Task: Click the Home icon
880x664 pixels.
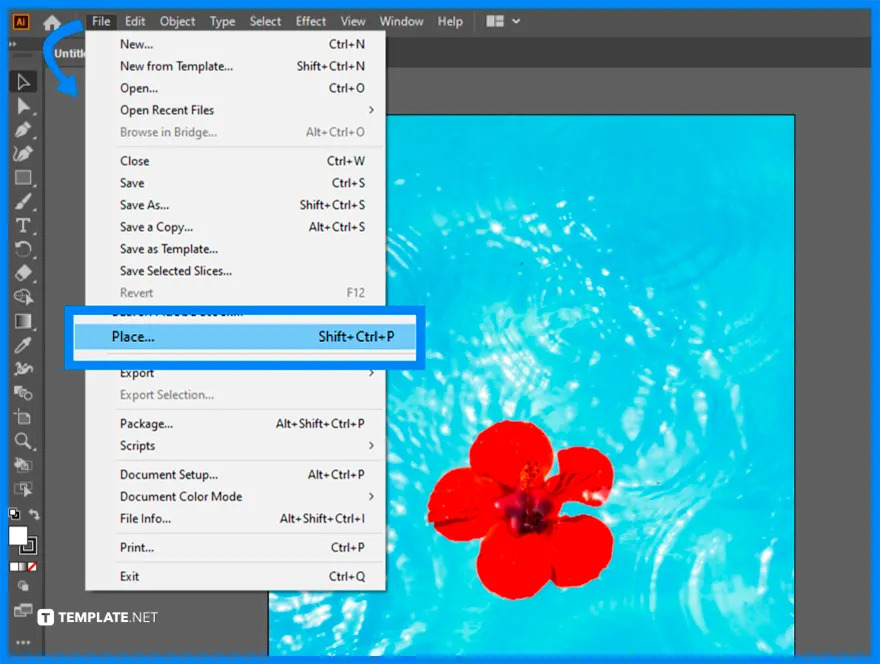Action: click(x=51, y=22)
